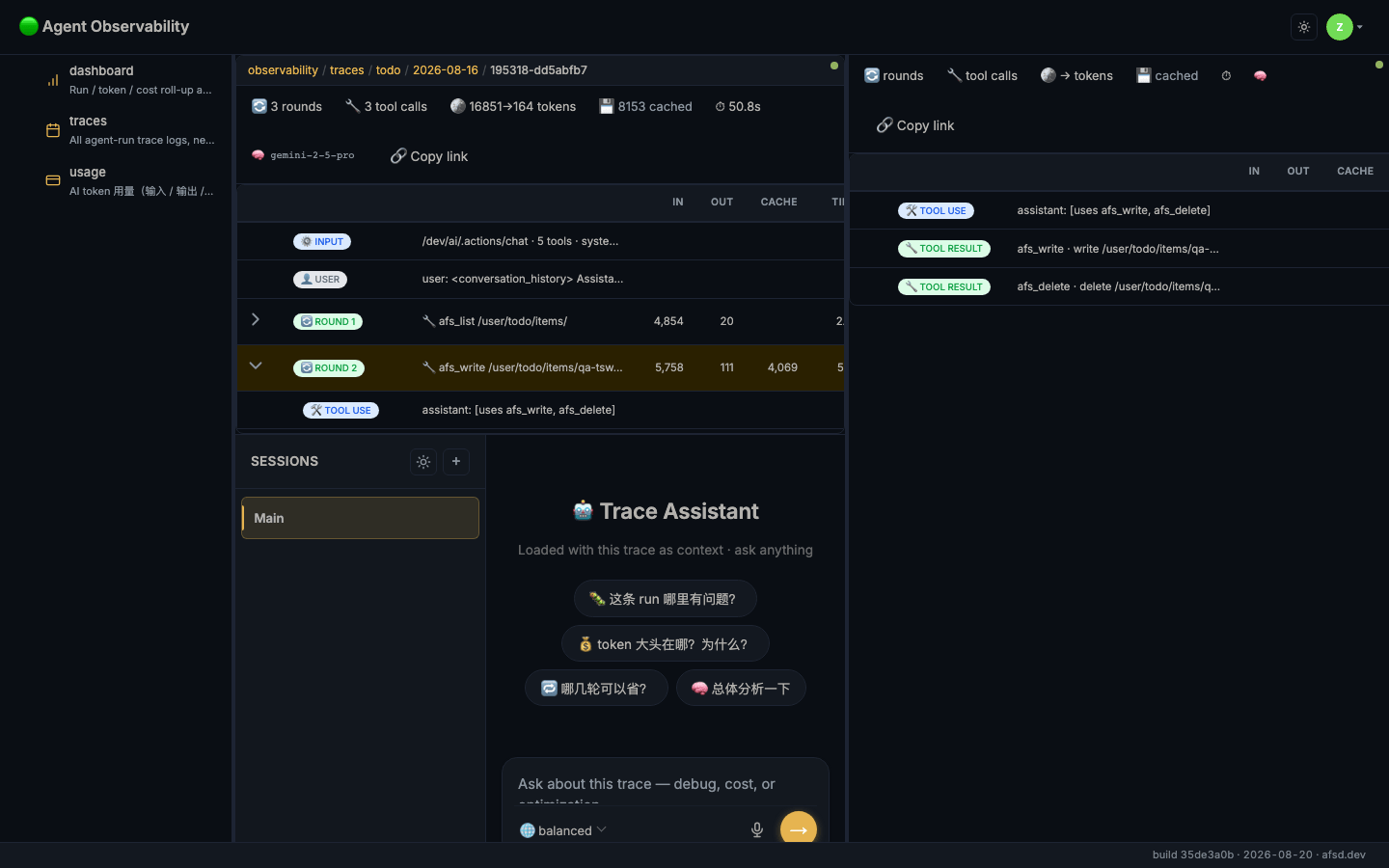This screenshot has width=1389, height=868.
Task: Click the IN column header in left table
Action: [678, 202]
